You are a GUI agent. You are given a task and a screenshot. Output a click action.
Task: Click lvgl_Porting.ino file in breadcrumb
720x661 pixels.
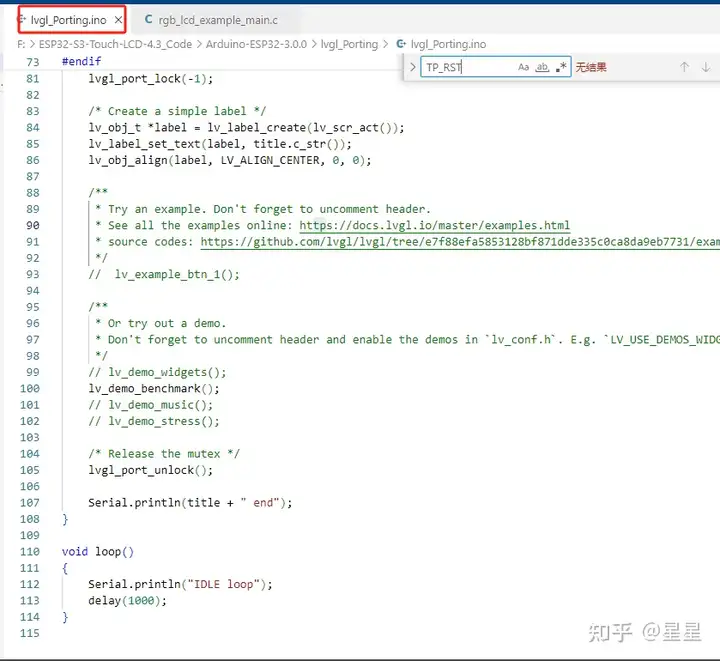click(448, 45)
